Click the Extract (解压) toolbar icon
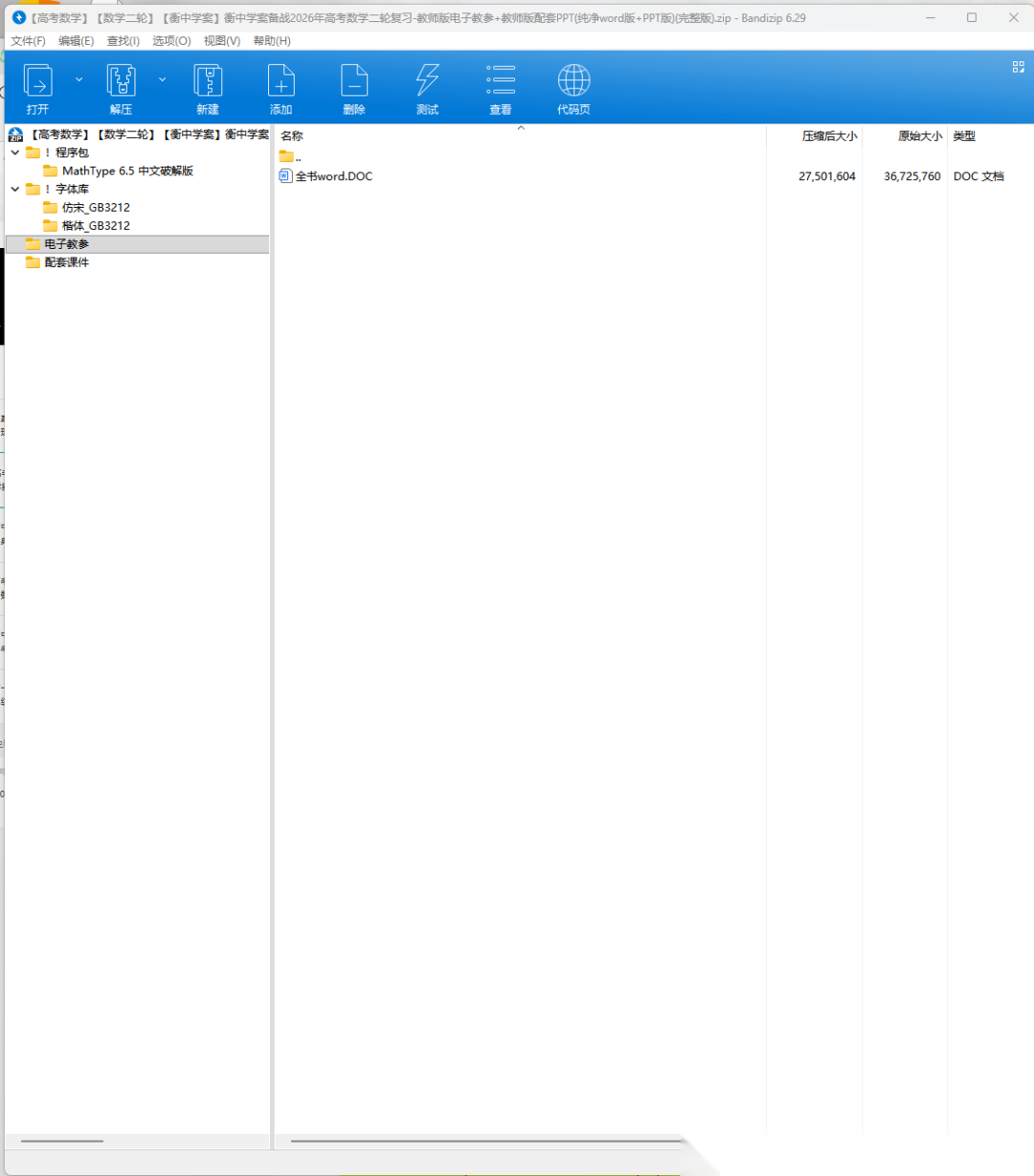 click(121, 82)
